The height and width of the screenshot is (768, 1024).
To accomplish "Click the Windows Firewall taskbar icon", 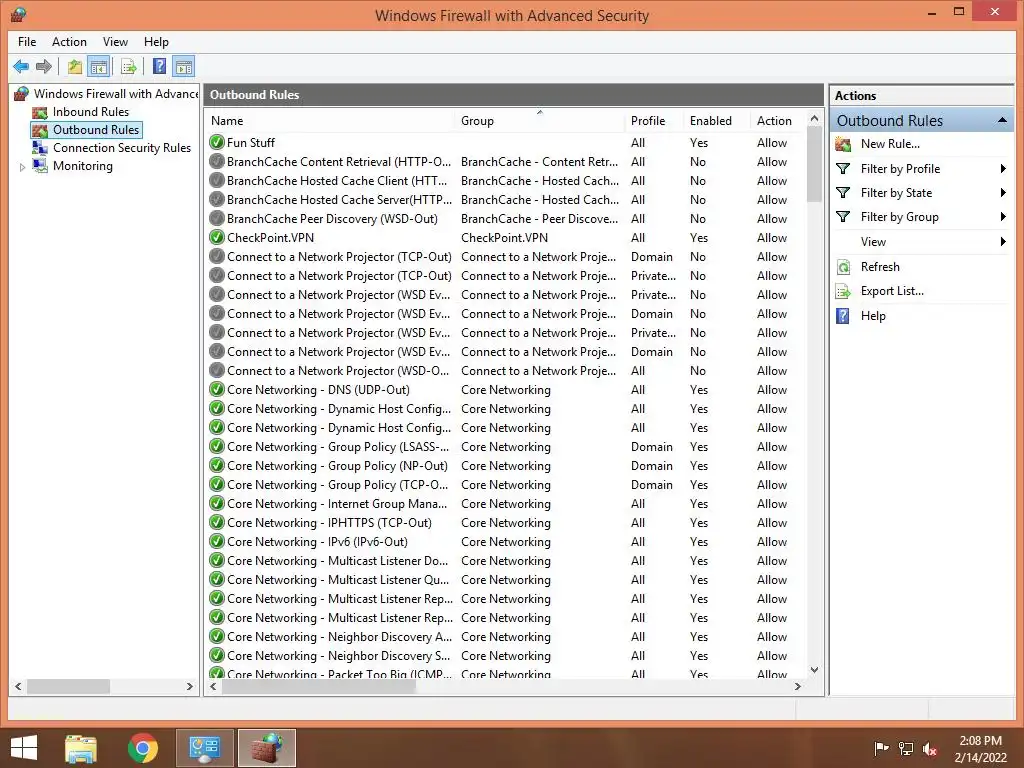I will [x=266, y=748].
